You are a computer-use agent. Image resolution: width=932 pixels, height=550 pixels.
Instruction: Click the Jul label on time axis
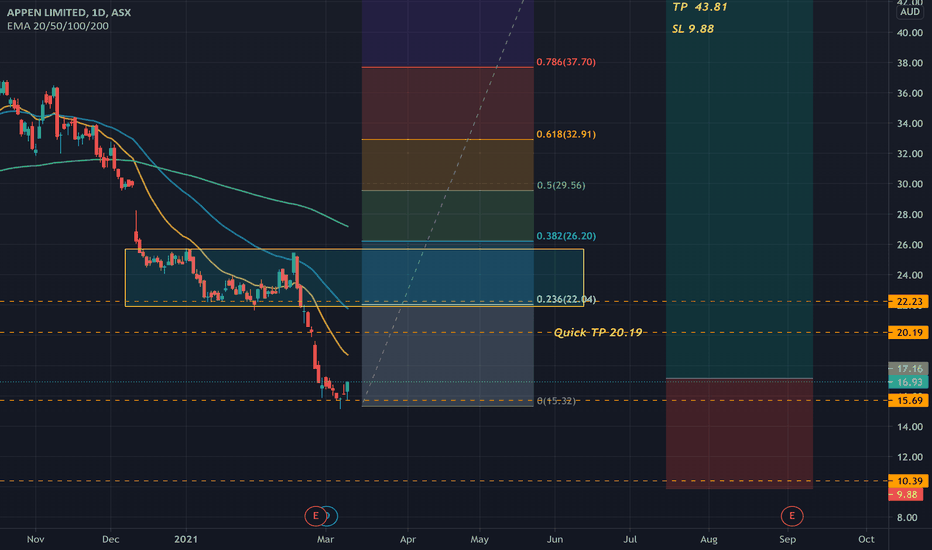(x=629, y=539)
